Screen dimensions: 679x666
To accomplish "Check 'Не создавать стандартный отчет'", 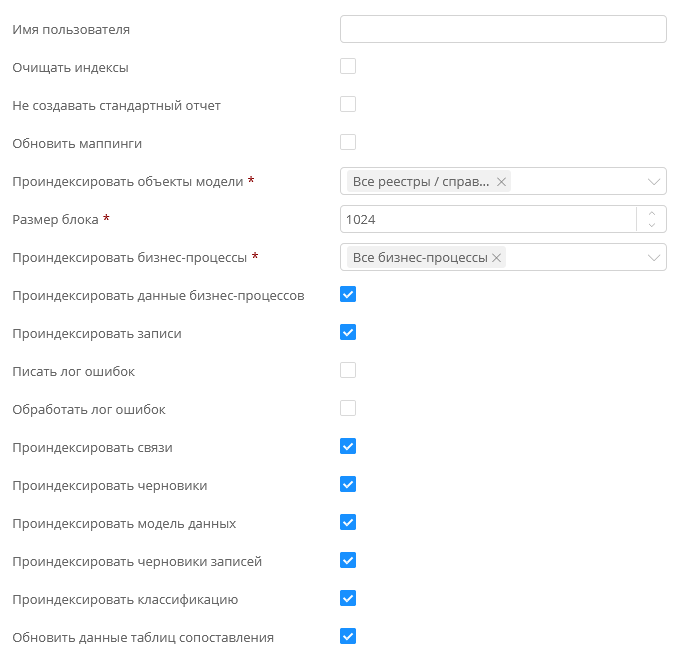I will pyautogui.click(x=348, y=104).
